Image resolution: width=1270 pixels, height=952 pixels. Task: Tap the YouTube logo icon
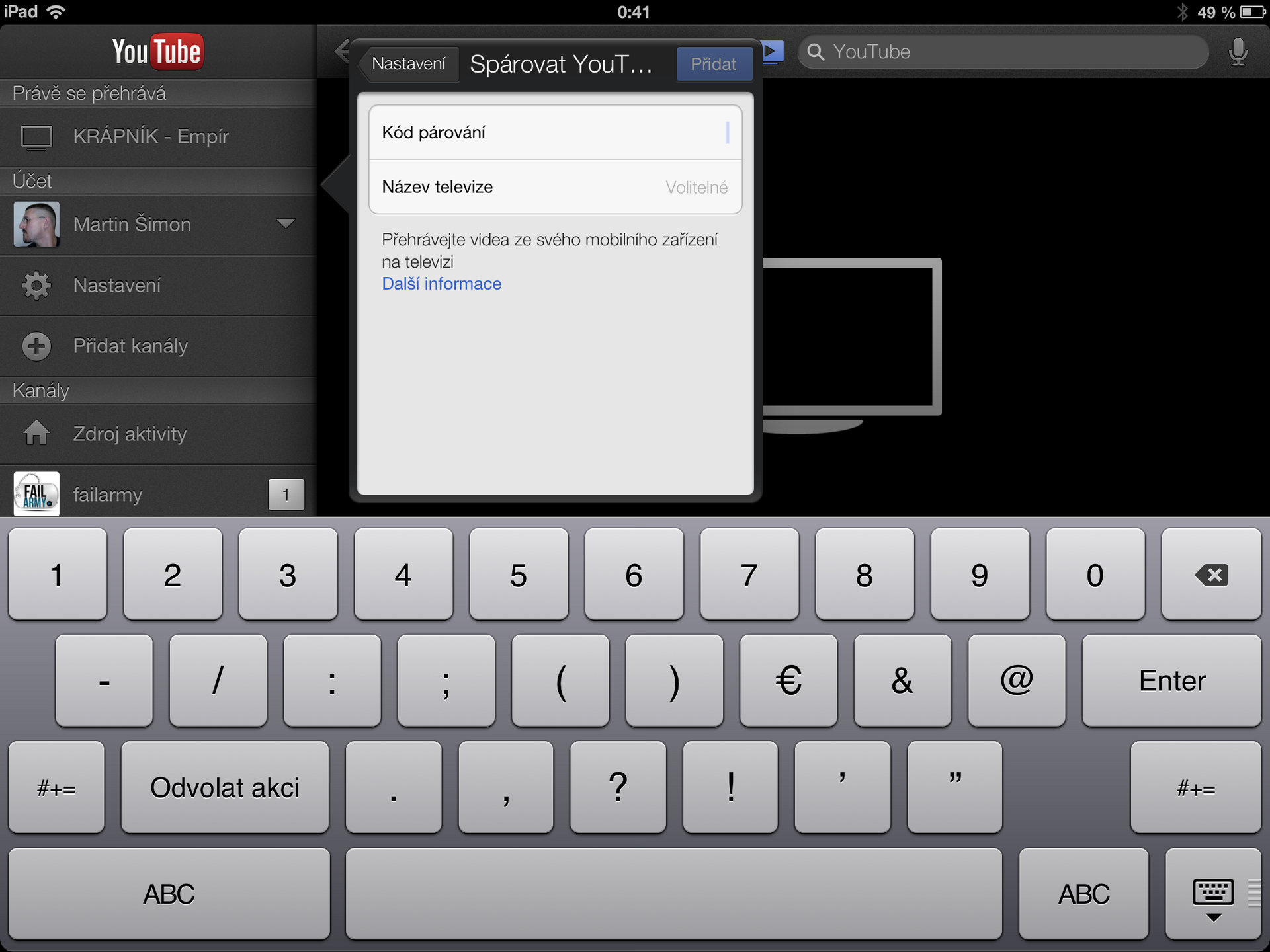(x=157, y=52)
